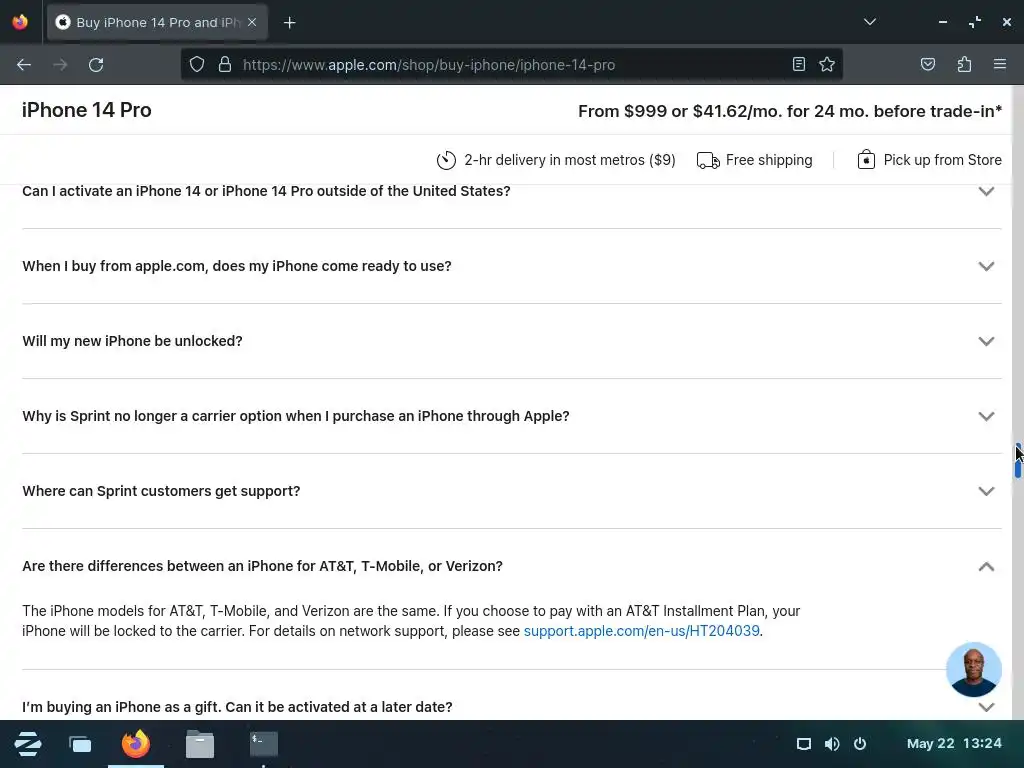Open the Zorin start menu
1024x768 pixels.
click(28, 744)
